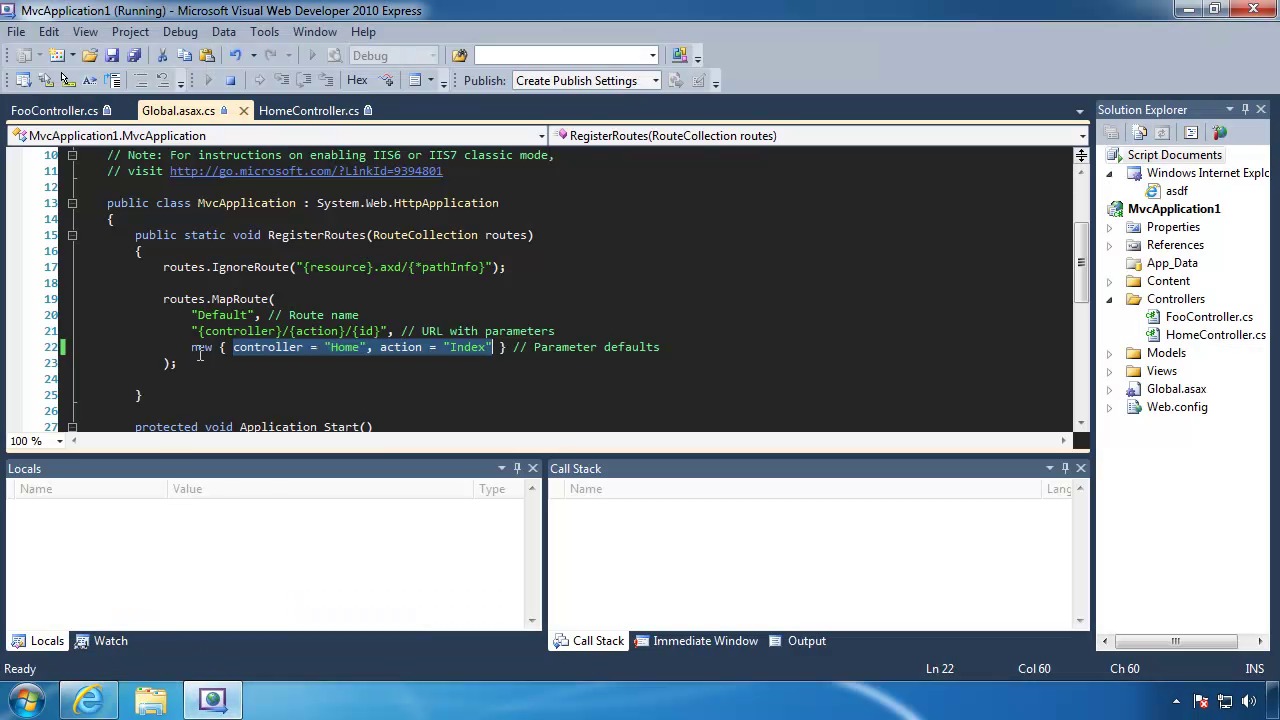The width and height of the screenshot is (1280, 720).
Task: Click the Save toolbar icon
Action: pyautogui.click(x=112, y=55)
